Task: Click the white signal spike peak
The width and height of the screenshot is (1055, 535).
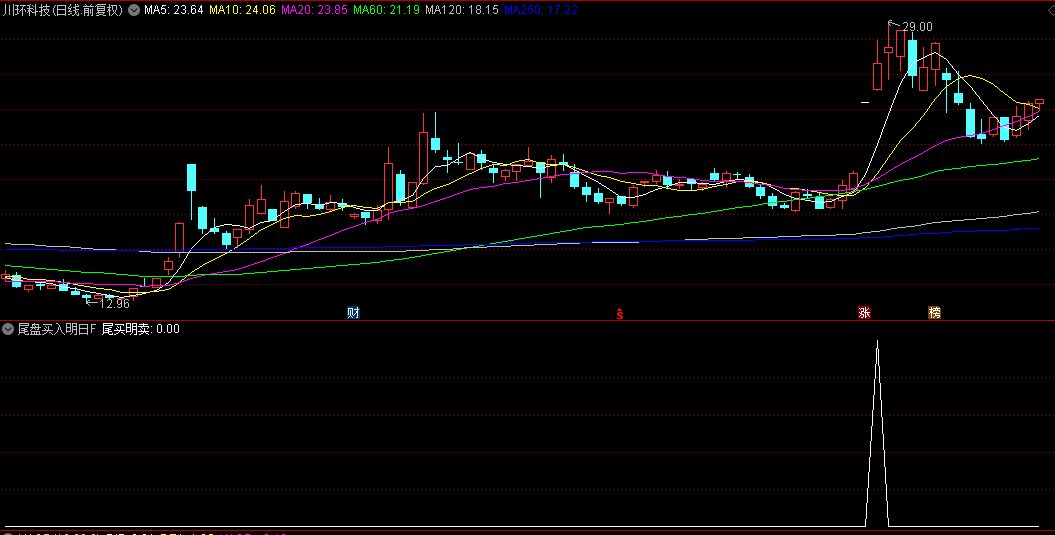Action: pyautogui.click(x=877, y=343)
